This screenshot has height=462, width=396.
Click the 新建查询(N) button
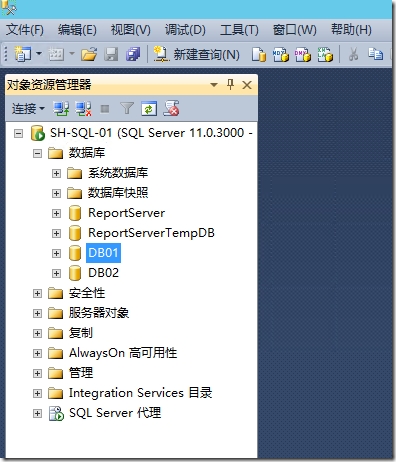tap(197, 54)
